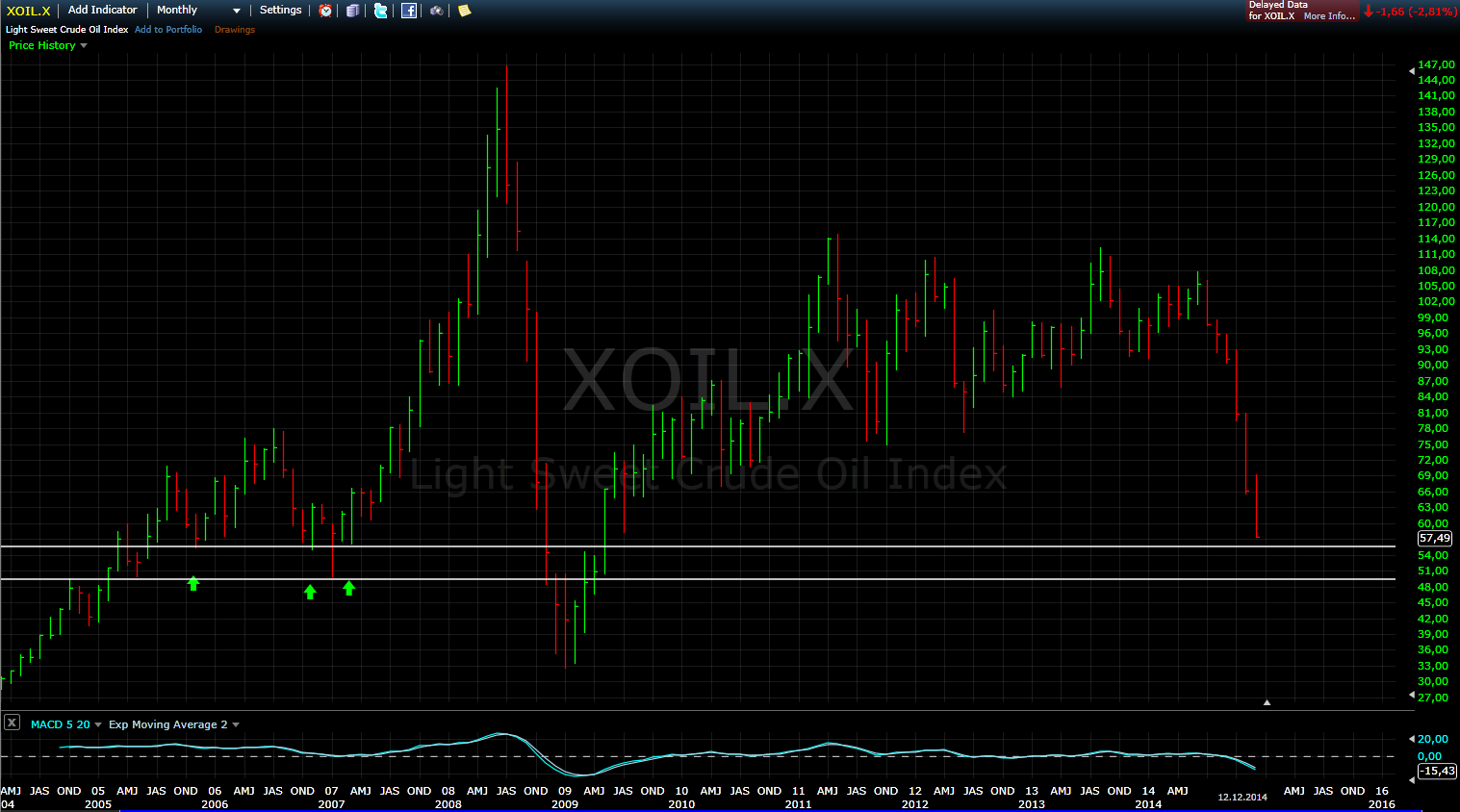
Task: Click the XOIL.X ticker symbol field
Action: [x=28, y=11]
